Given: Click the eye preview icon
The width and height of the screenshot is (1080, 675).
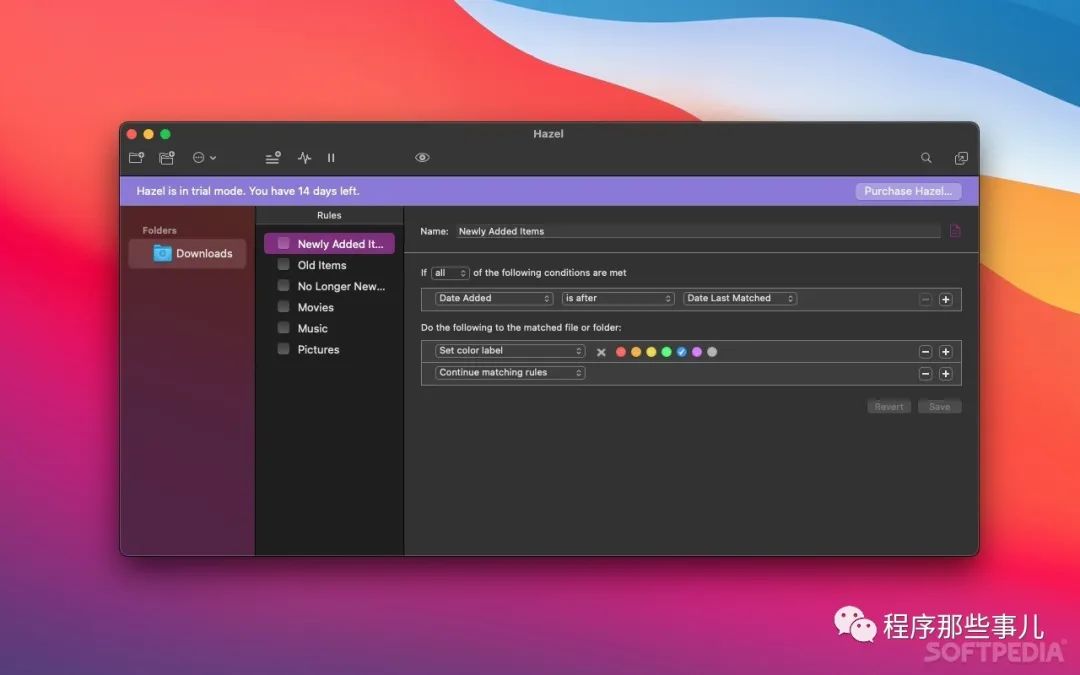Looking at the screenshot, I should point(422,158).
